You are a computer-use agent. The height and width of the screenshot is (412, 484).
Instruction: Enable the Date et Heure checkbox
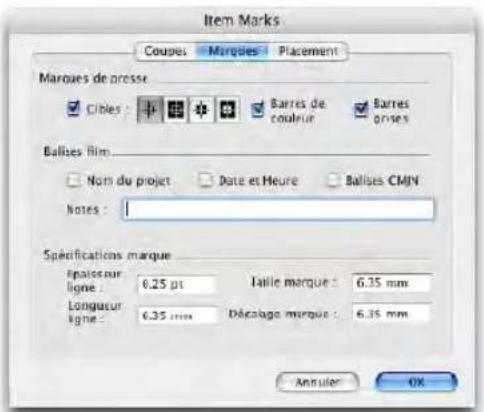point(205,180)
